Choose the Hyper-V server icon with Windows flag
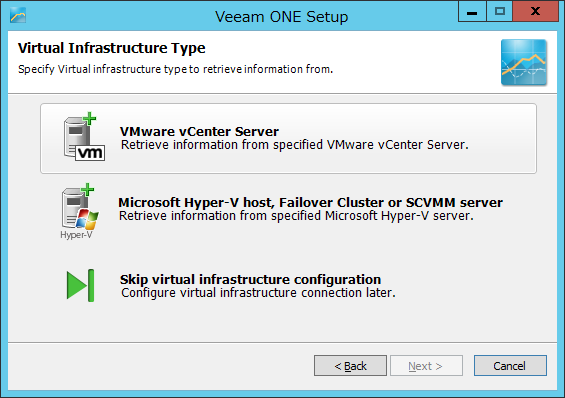Screen dimensions: 565x398 click(80, 207)
